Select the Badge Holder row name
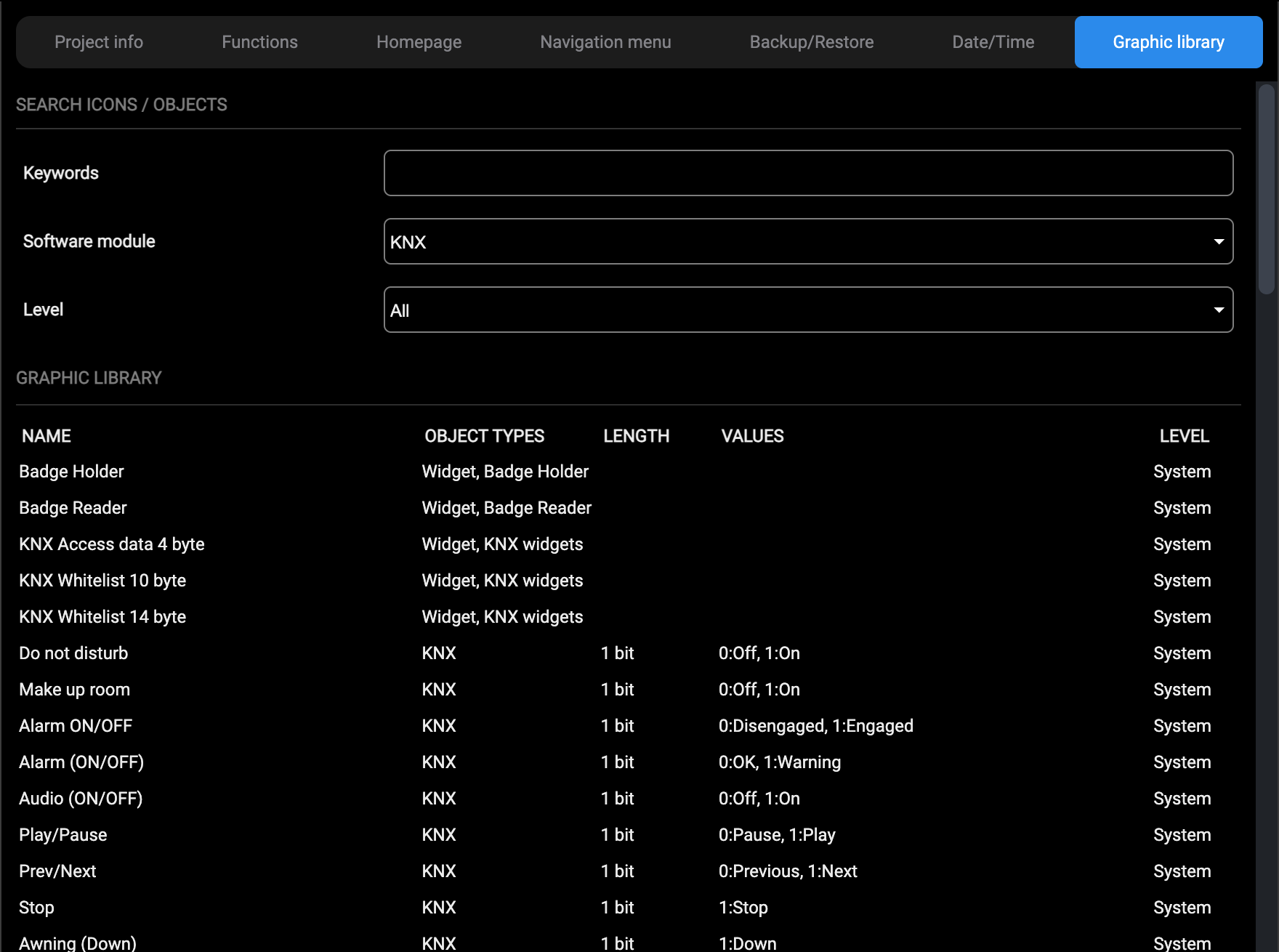Screen dimensions: 1279x952 click(71, 472)
